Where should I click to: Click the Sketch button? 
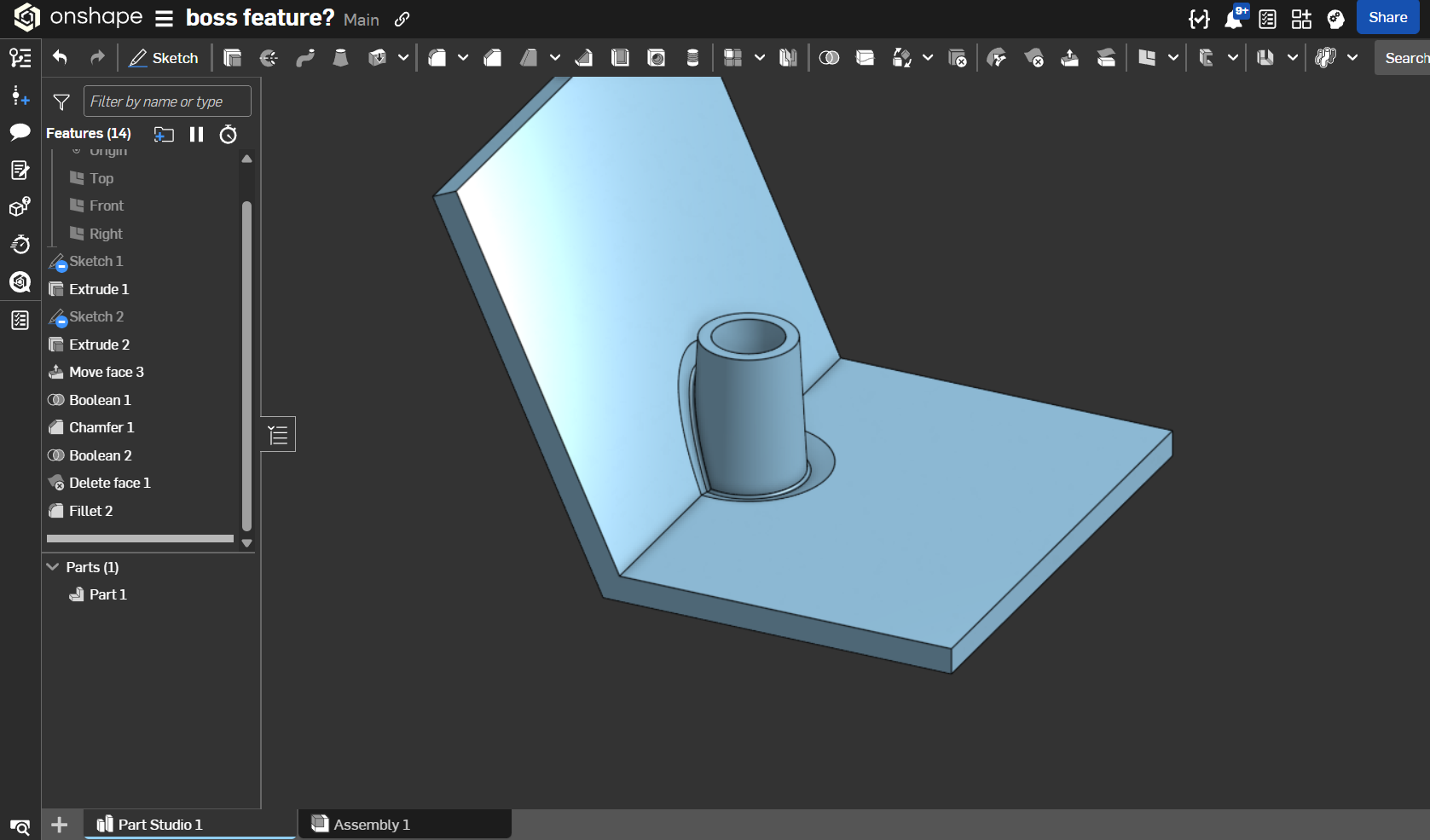164,58
